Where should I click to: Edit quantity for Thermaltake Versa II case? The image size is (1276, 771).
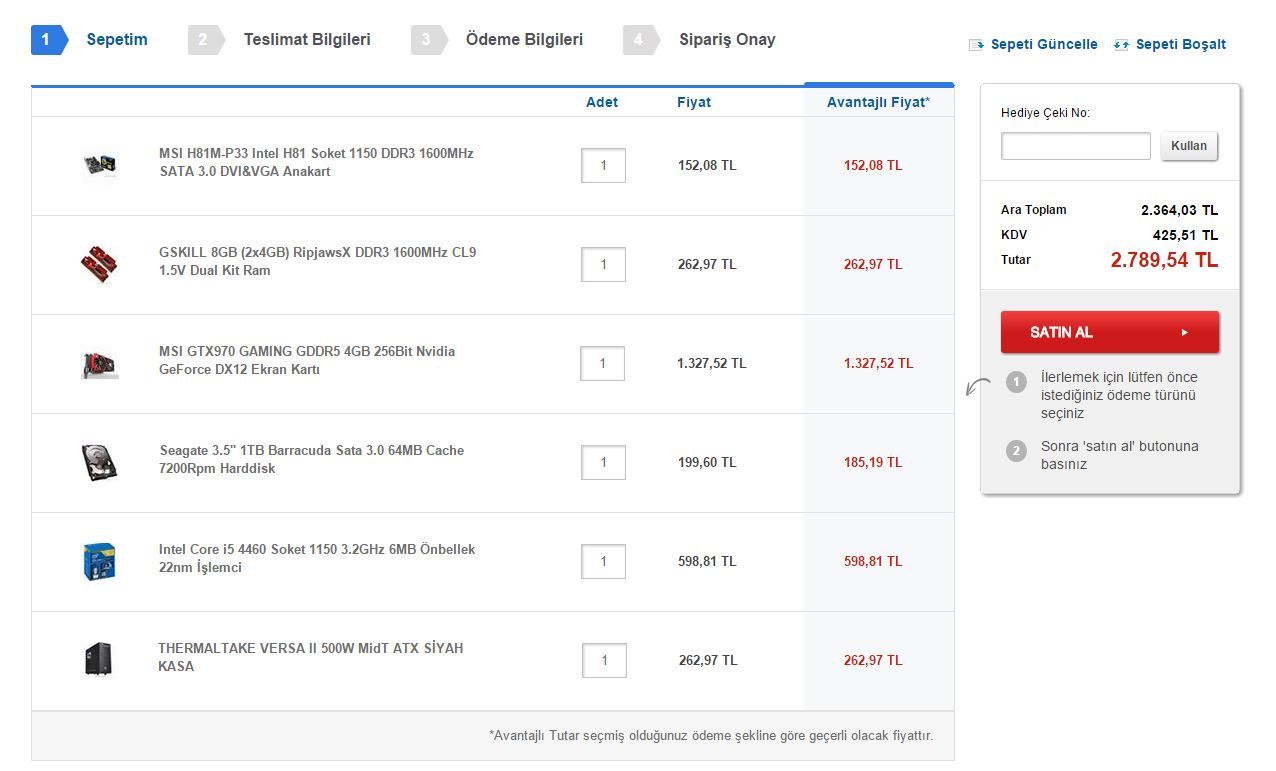pyautogui.click(x=604, y=661)
